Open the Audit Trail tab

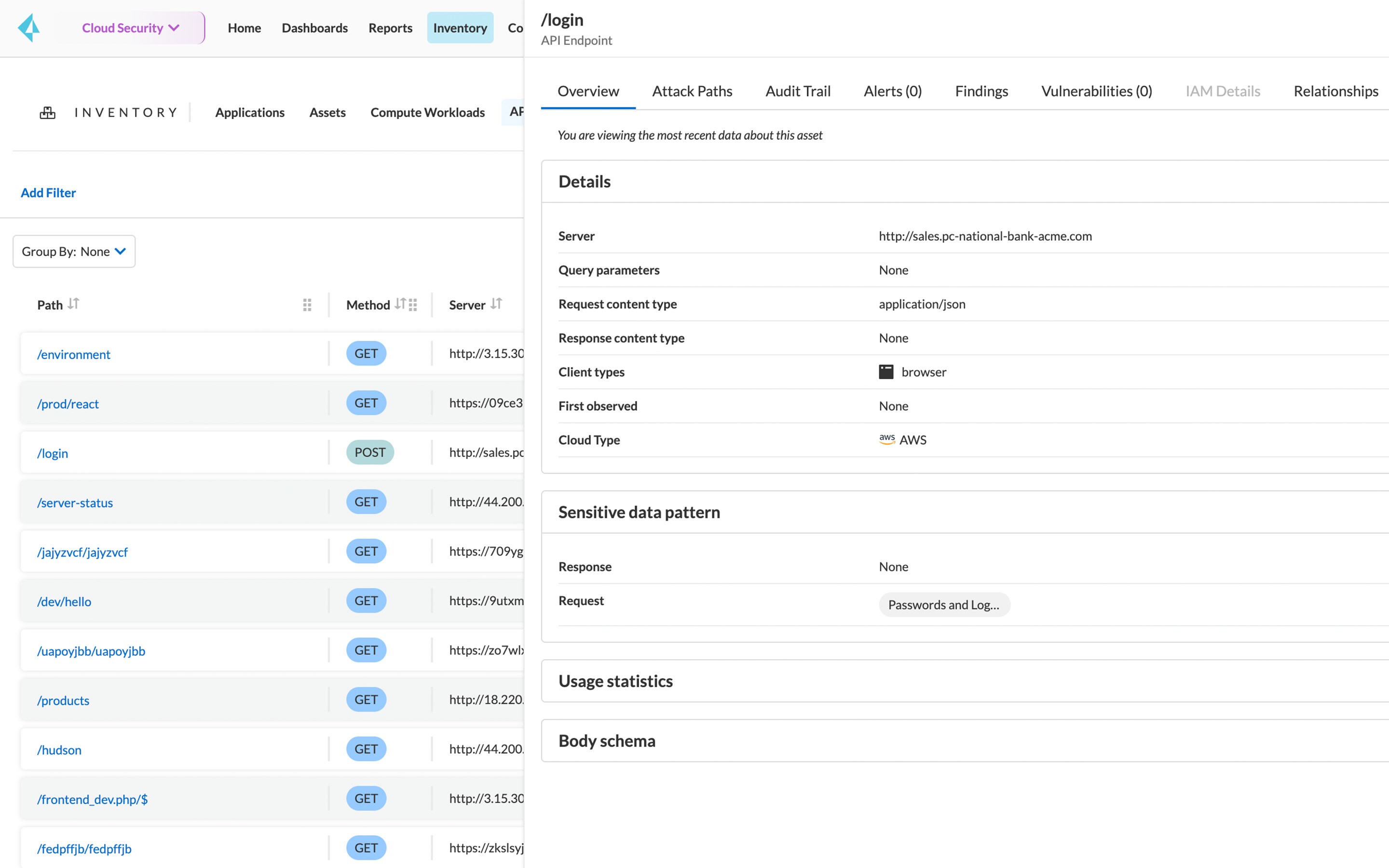click(x=797, y=91)
